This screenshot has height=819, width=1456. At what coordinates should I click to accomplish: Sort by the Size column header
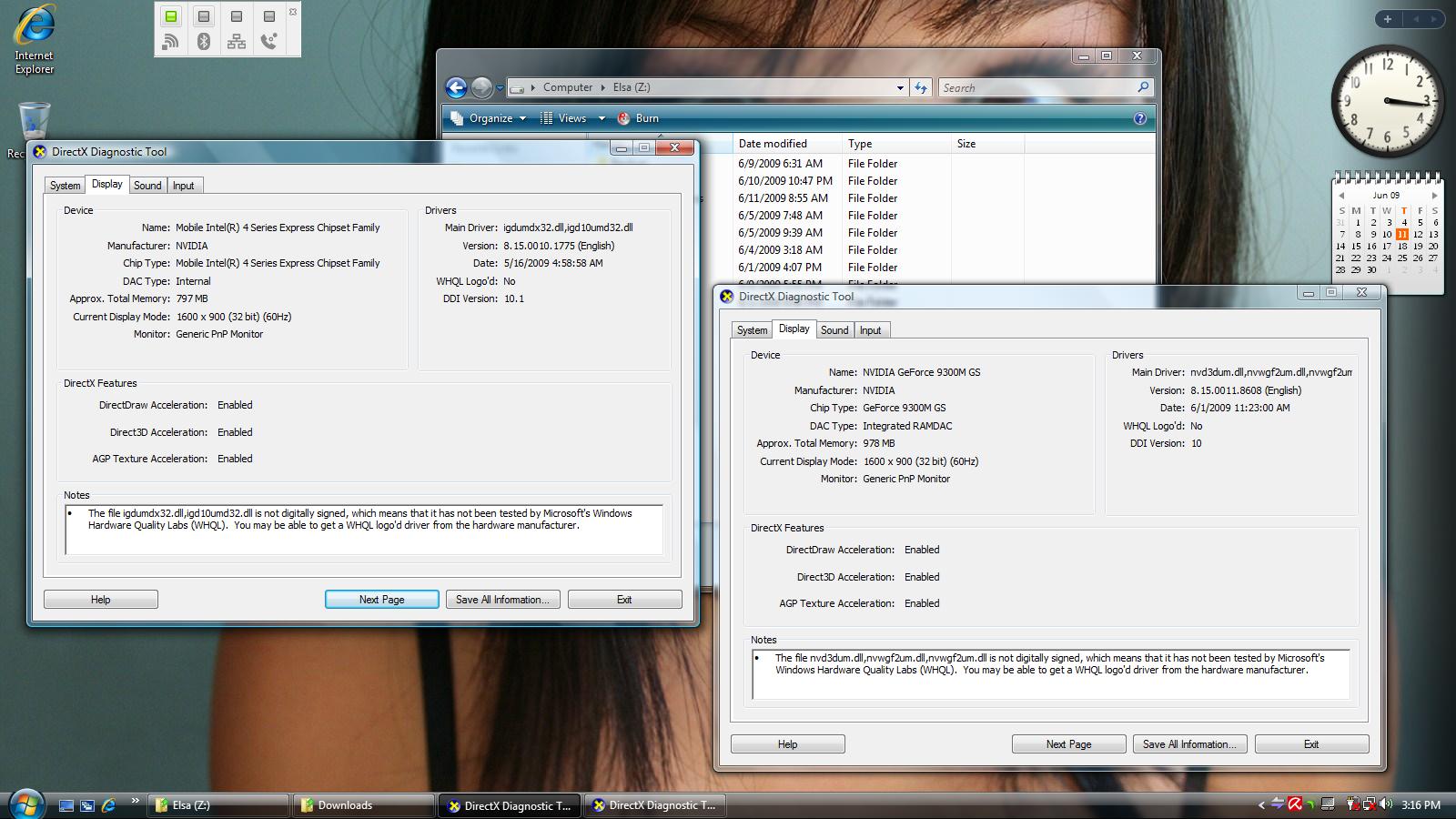coord(987,144)
